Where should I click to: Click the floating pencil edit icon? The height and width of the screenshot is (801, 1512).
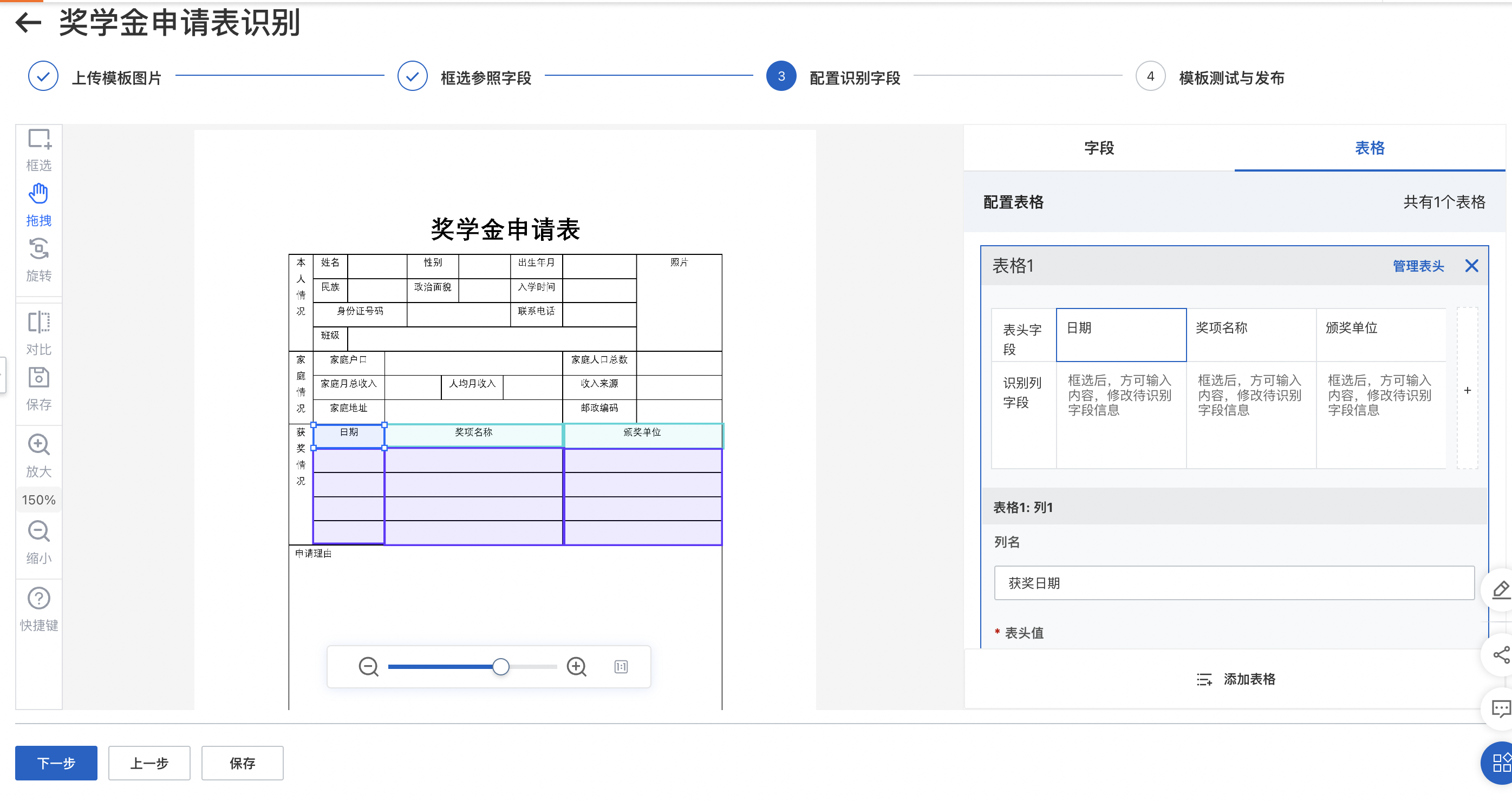coord(1501,589)
